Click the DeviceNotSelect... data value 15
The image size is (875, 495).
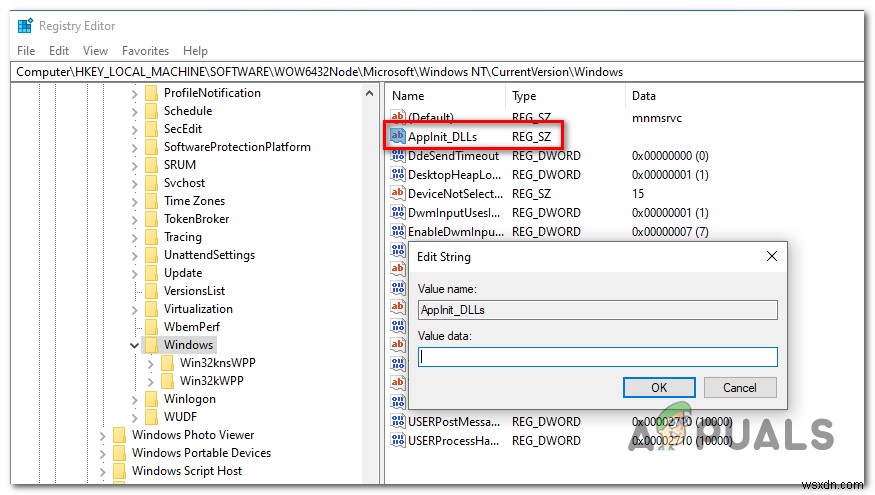tap(638, 194)
